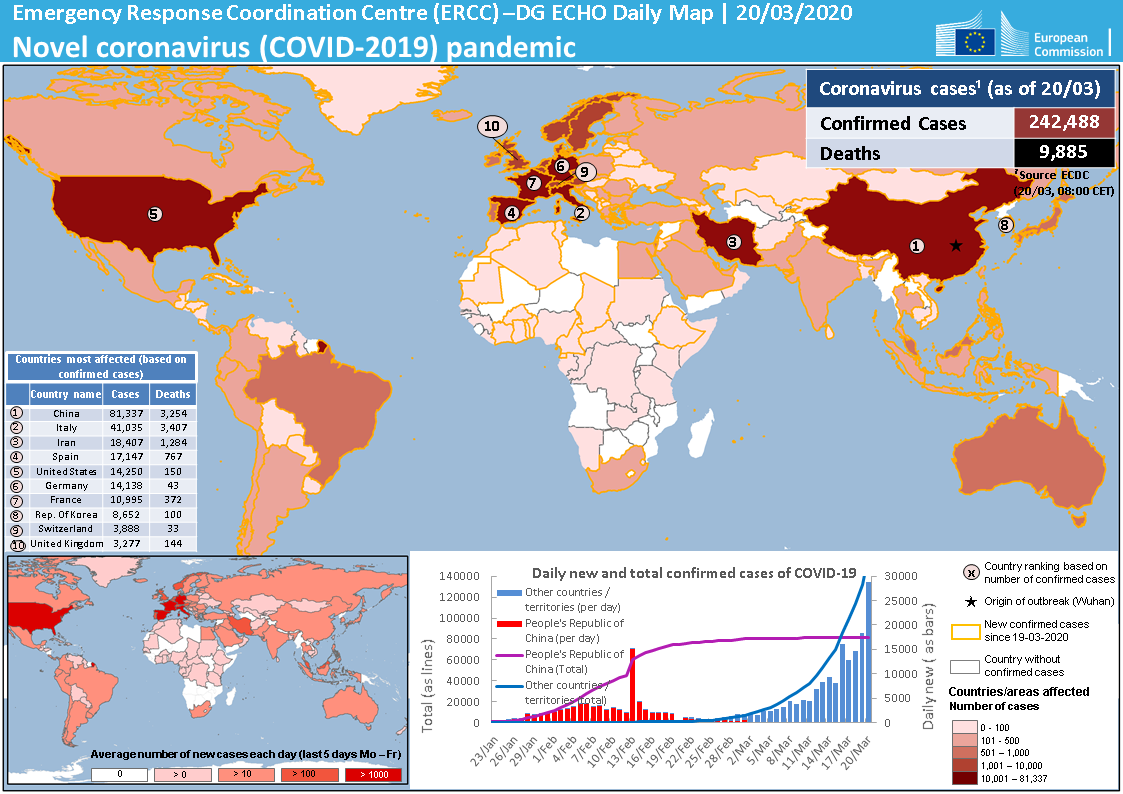This screenshot has width=1123, height=794.
Task: Click the Deaths total 9,885 box
Action: tap(1063, 153)
